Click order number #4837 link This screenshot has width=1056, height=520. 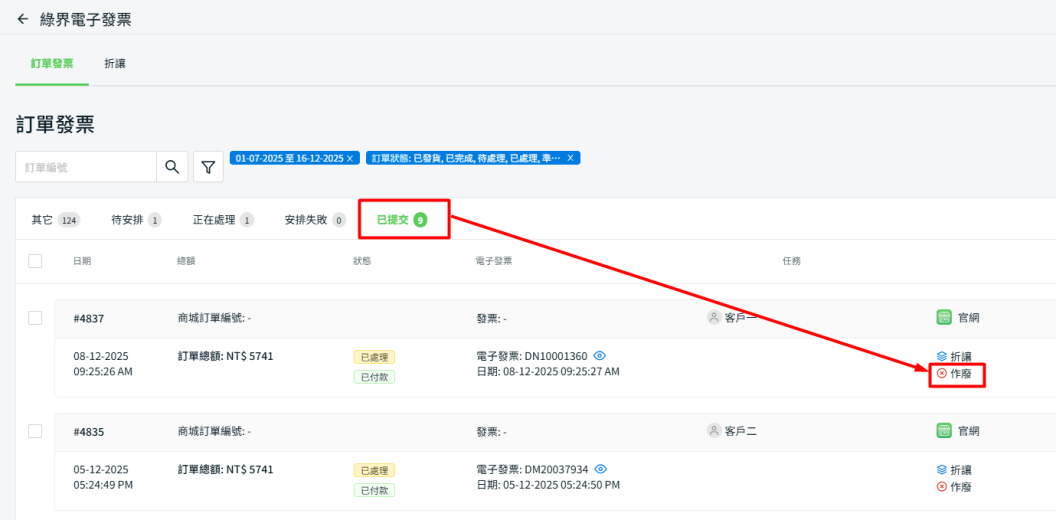click(x=89, y=319)
